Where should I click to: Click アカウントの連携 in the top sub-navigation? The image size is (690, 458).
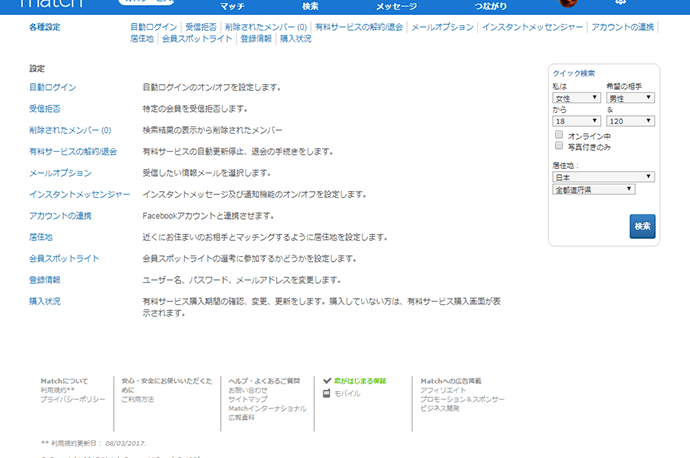pyautogui.click(x=623, y=27)
